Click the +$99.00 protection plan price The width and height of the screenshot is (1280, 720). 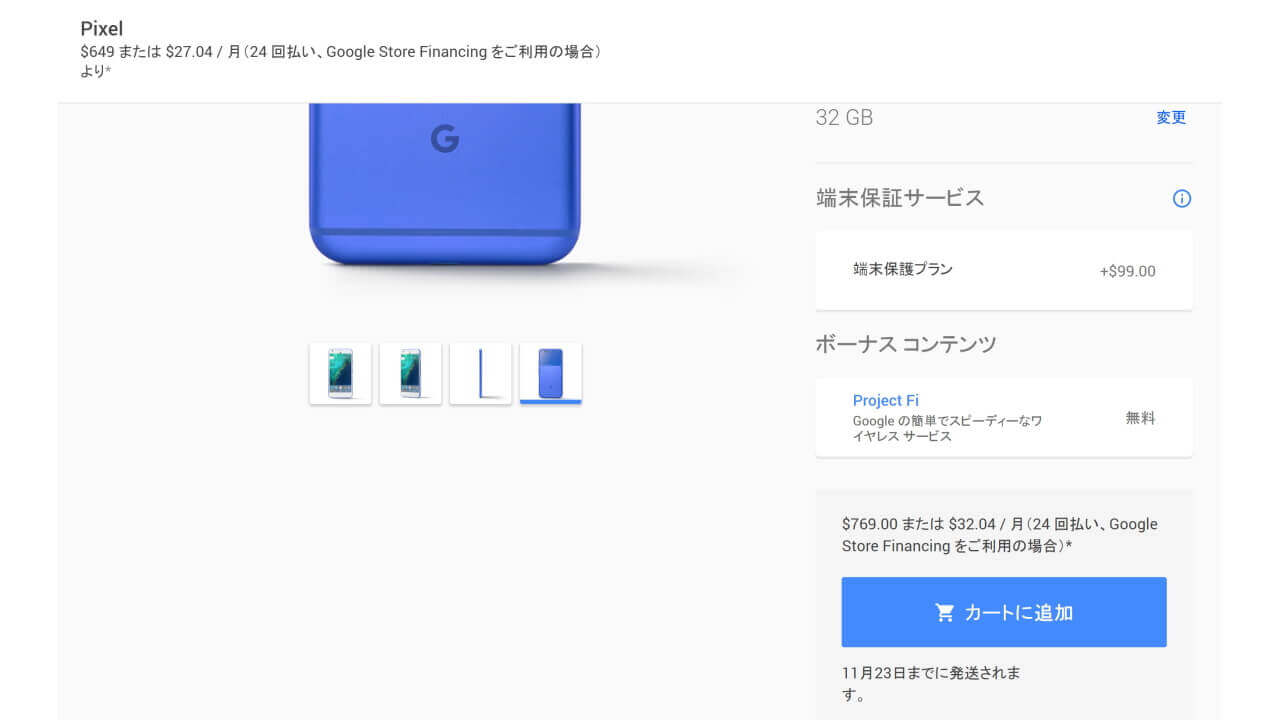point(1127,270)
